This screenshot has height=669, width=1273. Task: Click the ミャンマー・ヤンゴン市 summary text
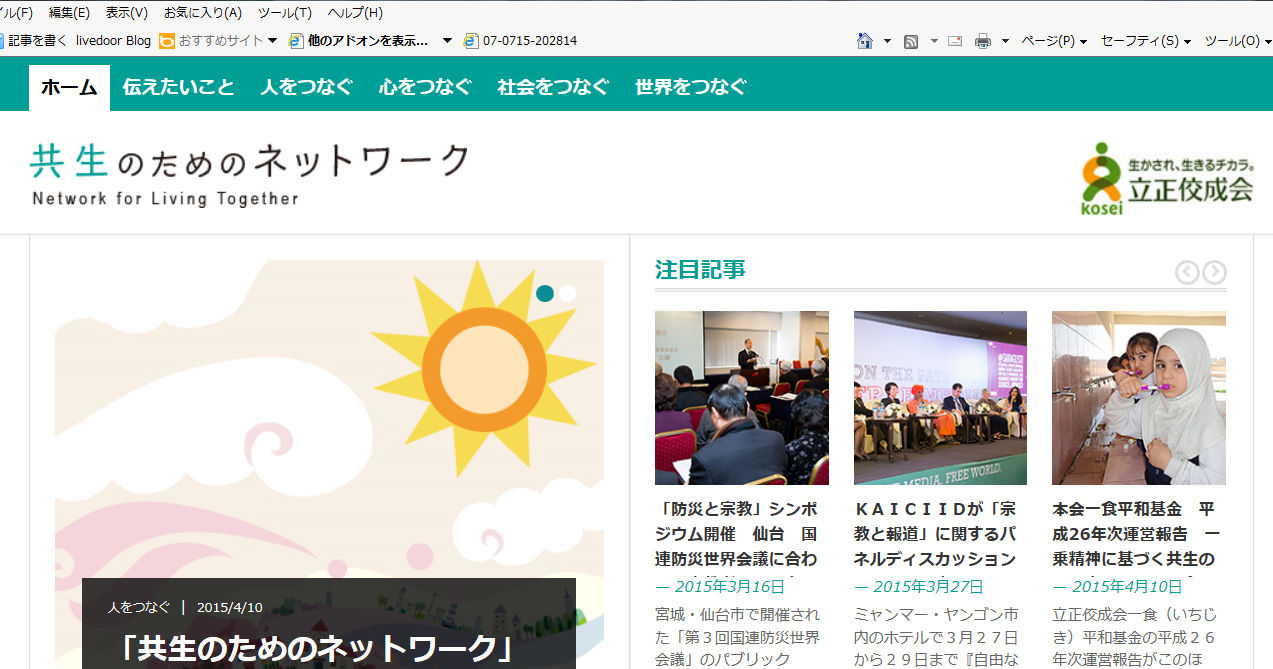tap(936, 636)
